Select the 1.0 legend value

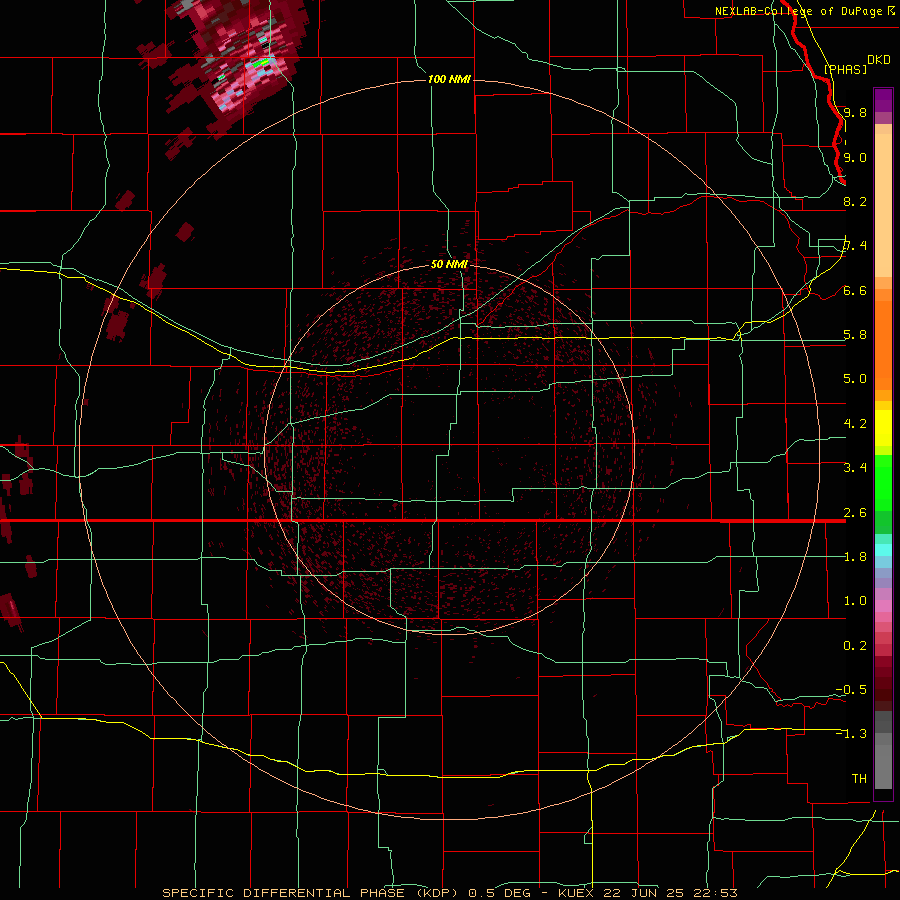(855, 601)
